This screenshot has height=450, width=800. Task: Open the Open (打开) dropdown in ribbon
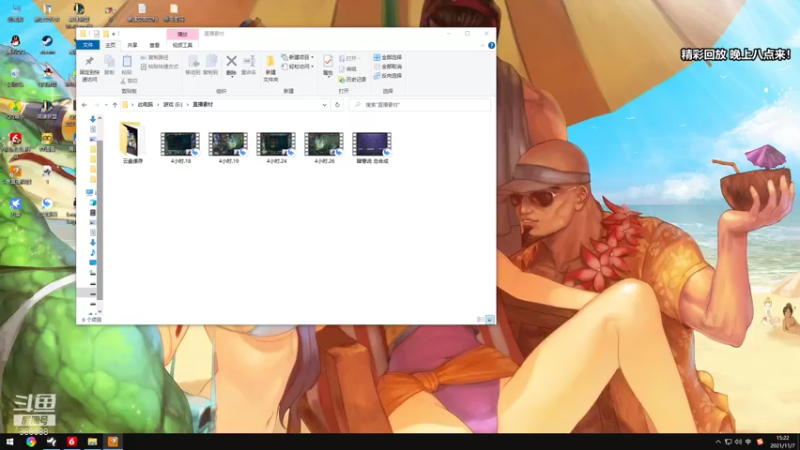[x=350, y=59]
